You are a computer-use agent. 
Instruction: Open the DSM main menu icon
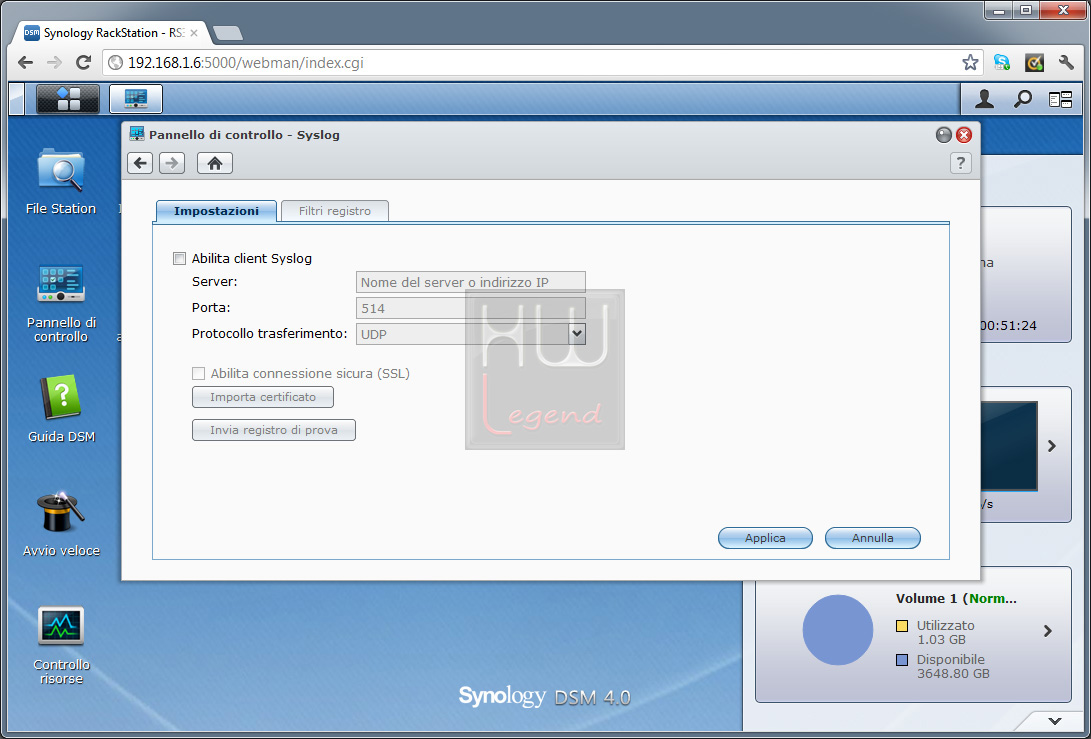pyautogui.click(x=68, y=99)
